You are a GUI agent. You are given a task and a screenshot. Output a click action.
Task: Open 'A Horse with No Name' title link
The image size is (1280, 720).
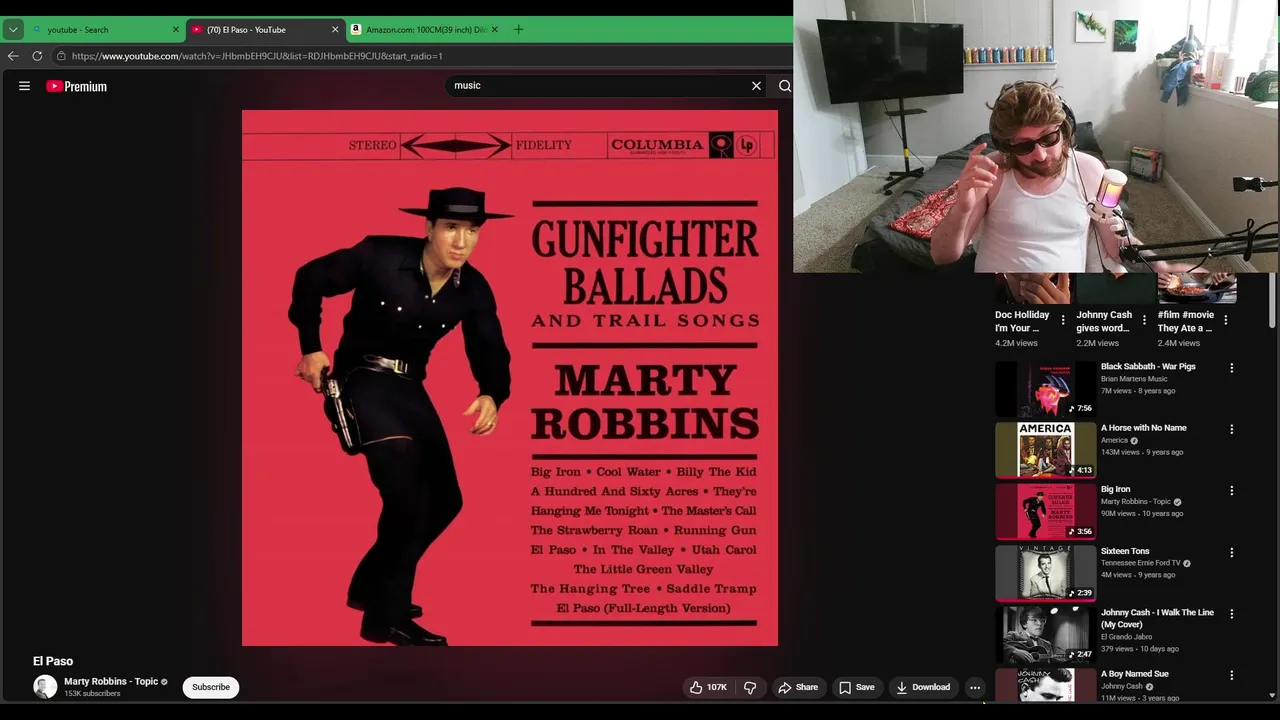(x=1144, y=428)
